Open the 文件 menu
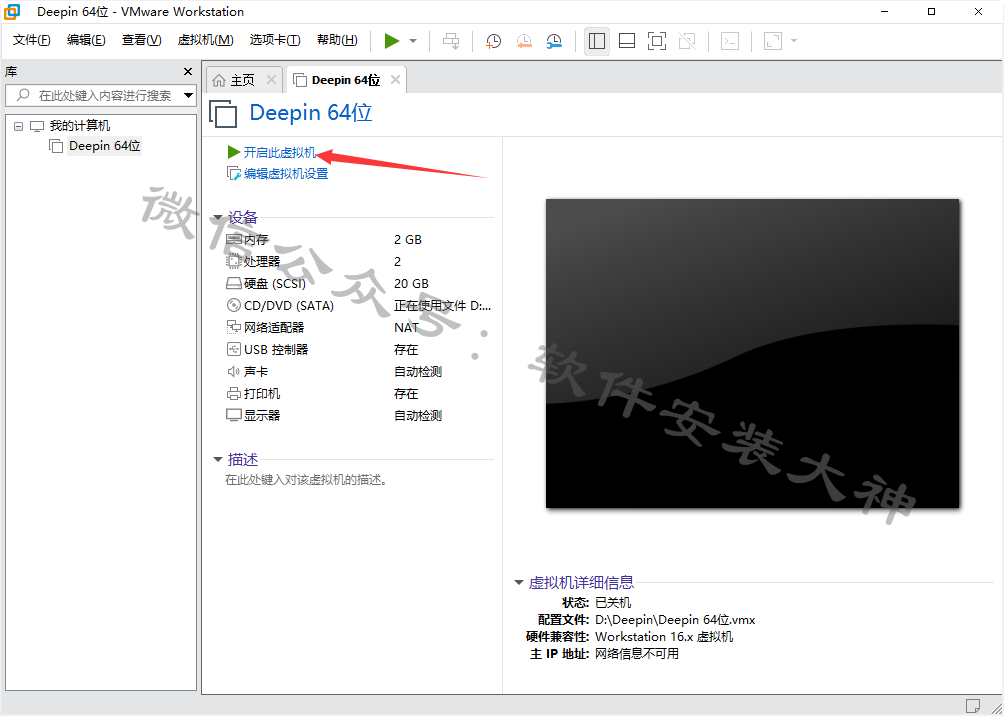This screenshot has width=1004, height=716. pyautogui.click(x=32, y=40)
